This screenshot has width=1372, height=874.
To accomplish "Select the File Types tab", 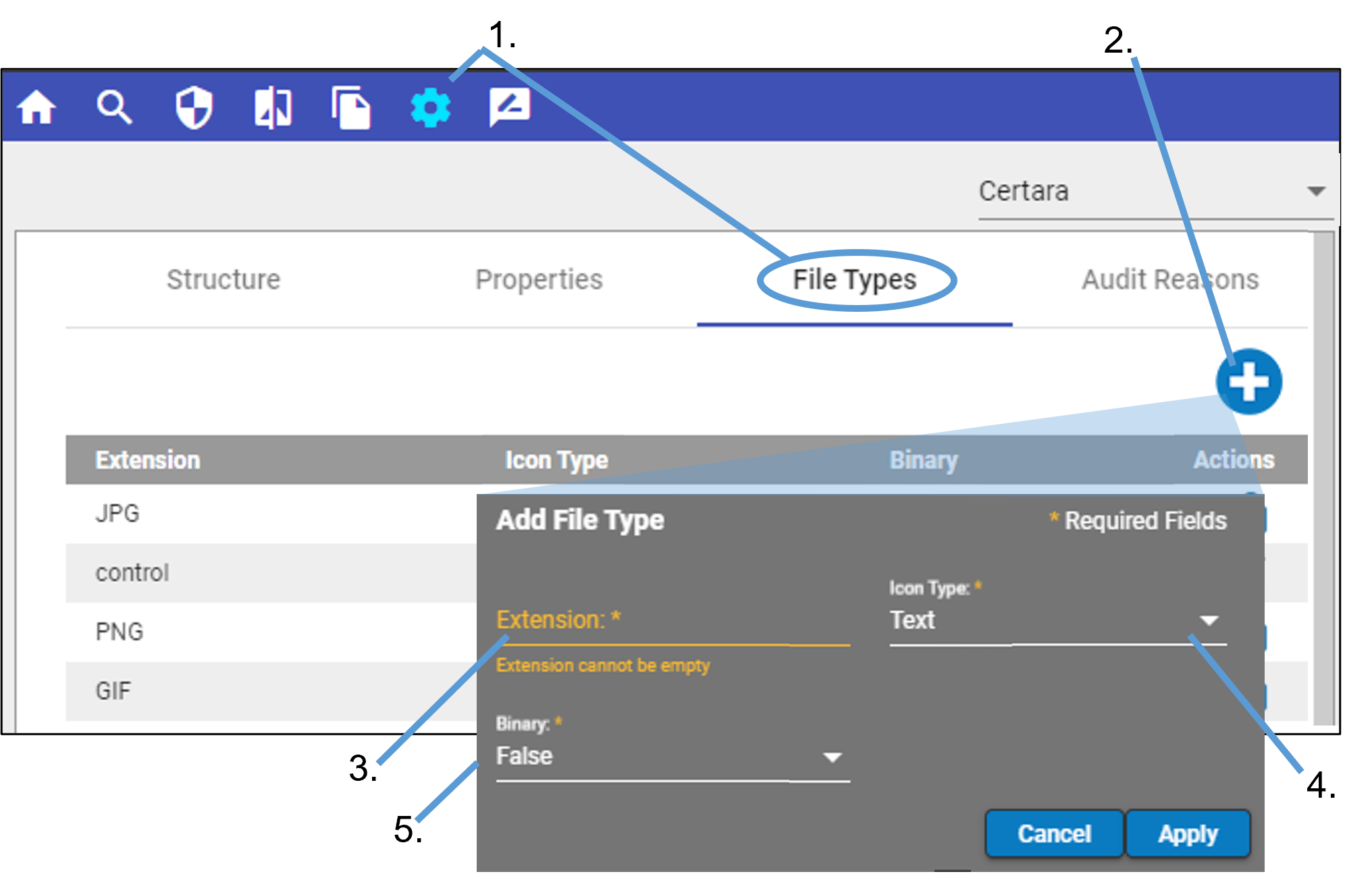I will coord(854,279).
